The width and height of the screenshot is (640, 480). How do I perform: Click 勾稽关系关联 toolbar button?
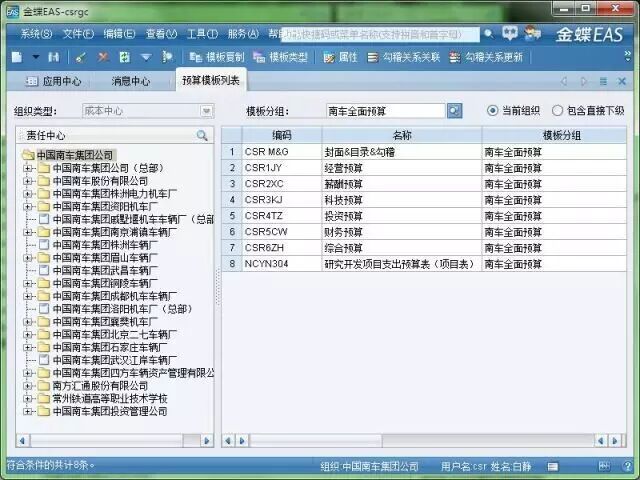click(x=404, y=57)
